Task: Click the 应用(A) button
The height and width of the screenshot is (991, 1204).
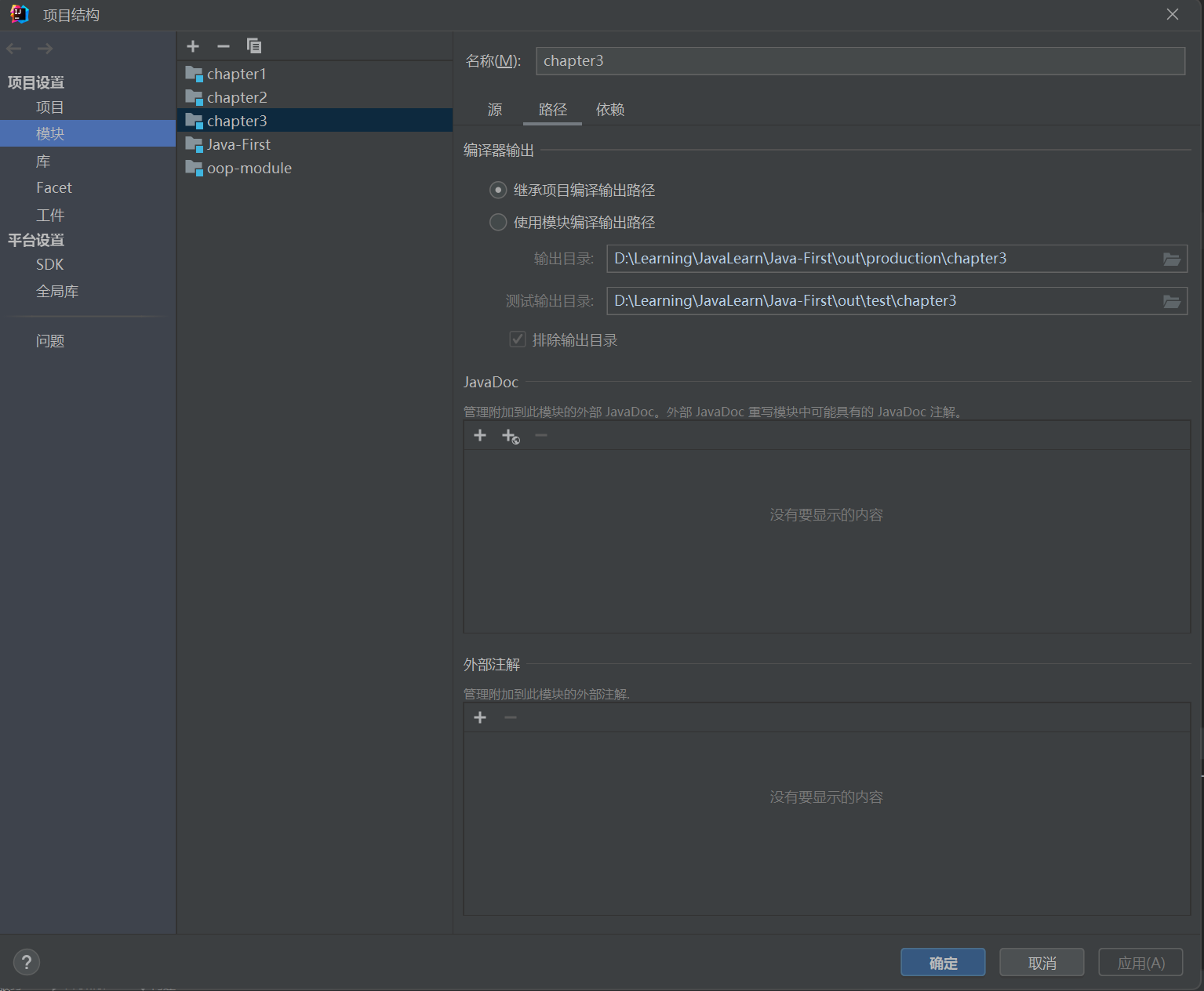Action: point(1140,962)
